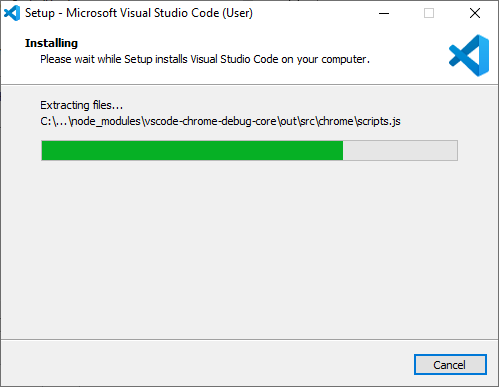The height and width of the screenshot is (387, 499).
Task: Click the empty gray area below progress bar
Action: click(249, 250)
